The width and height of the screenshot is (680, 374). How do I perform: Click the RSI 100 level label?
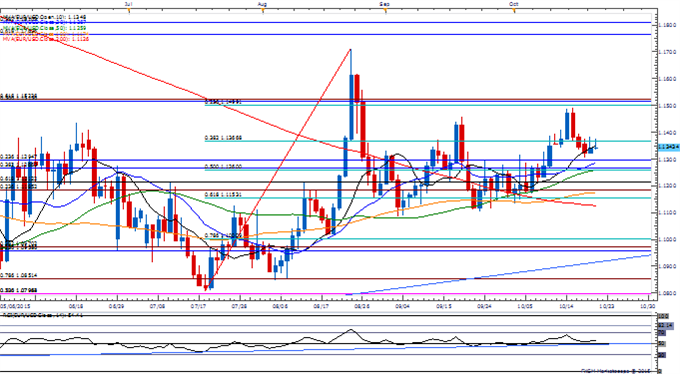coord(663,317)
